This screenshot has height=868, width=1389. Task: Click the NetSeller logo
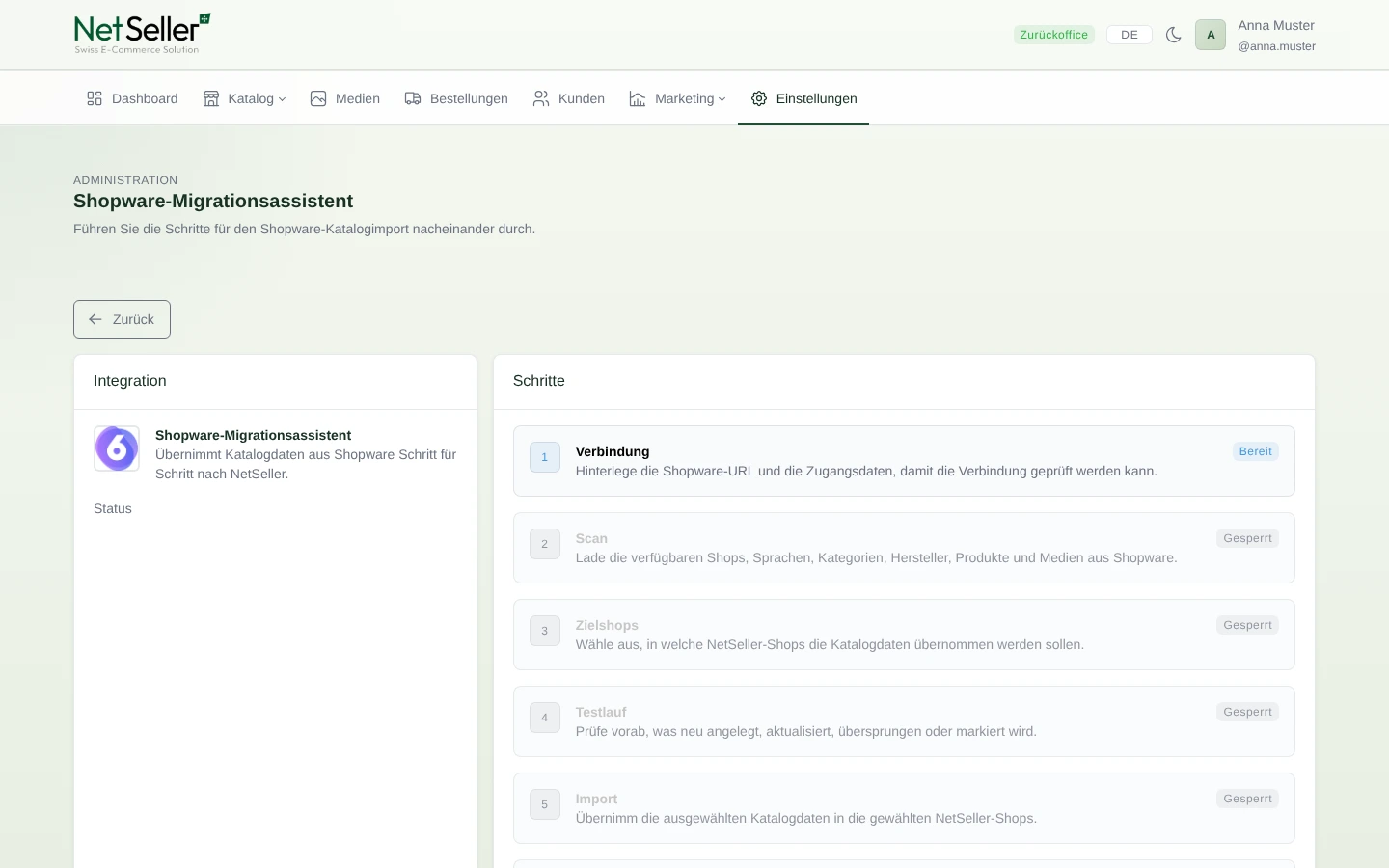click(x=142, y=34)
